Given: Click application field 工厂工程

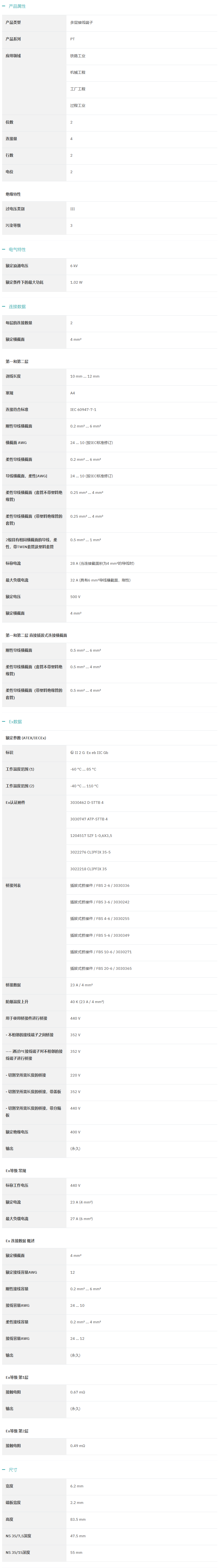Looking at the screenshot, I should coord(77,89).
